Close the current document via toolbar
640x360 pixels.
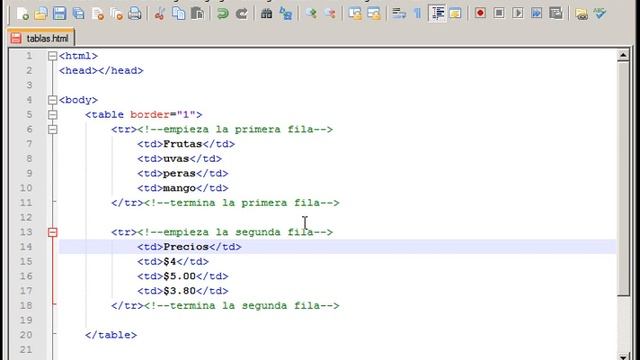point(98,13)
